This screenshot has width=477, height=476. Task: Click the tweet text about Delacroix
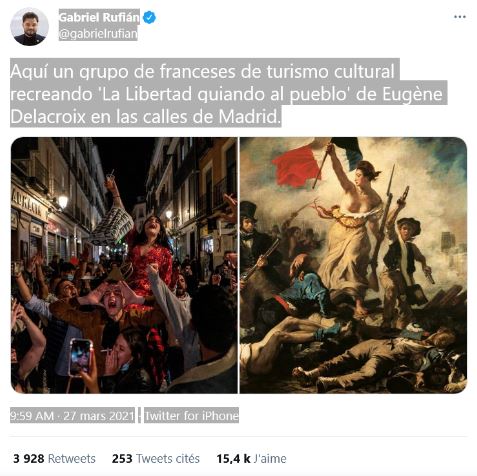tap(227, 93)
